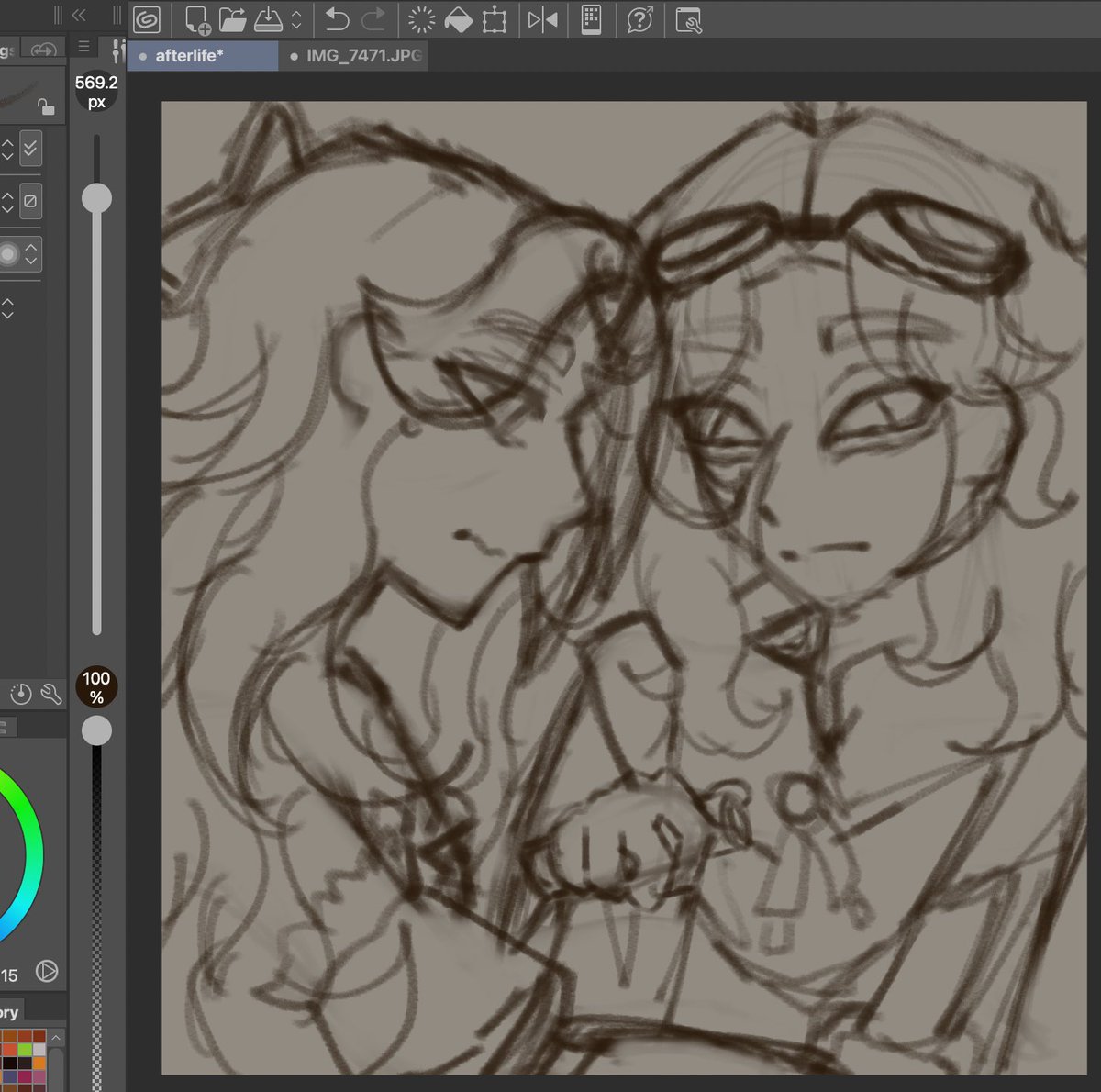1101x1092 pixels.
Task: Toggle lock on brush preview
Action: click(x=45, y=106)
